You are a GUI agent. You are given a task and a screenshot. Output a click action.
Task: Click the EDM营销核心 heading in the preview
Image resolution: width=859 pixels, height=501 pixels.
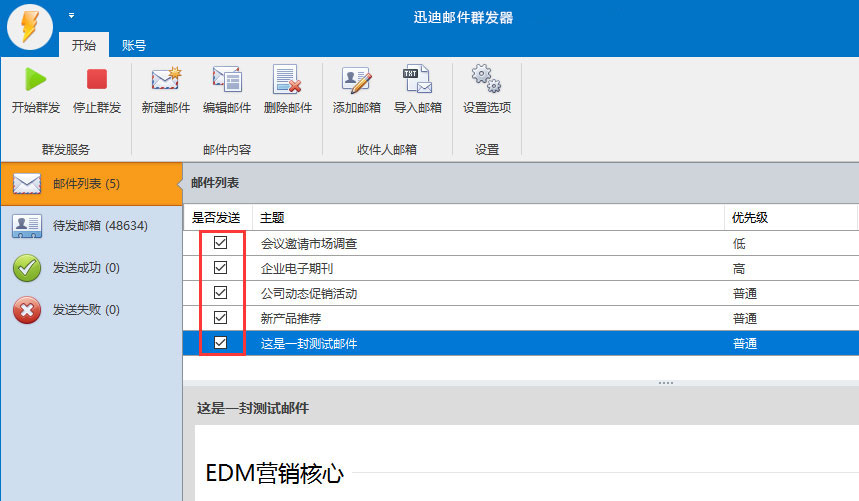[274, 474]
